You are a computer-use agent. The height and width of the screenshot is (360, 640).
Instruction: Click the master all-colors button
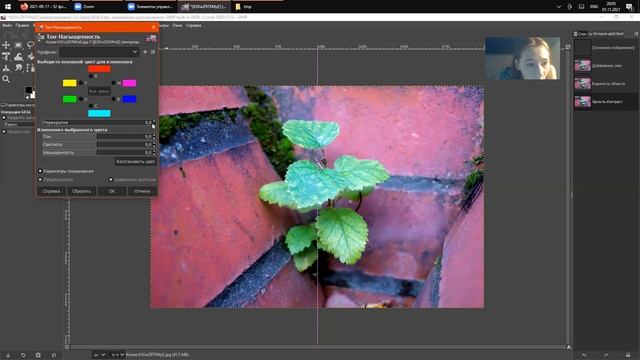99,91
